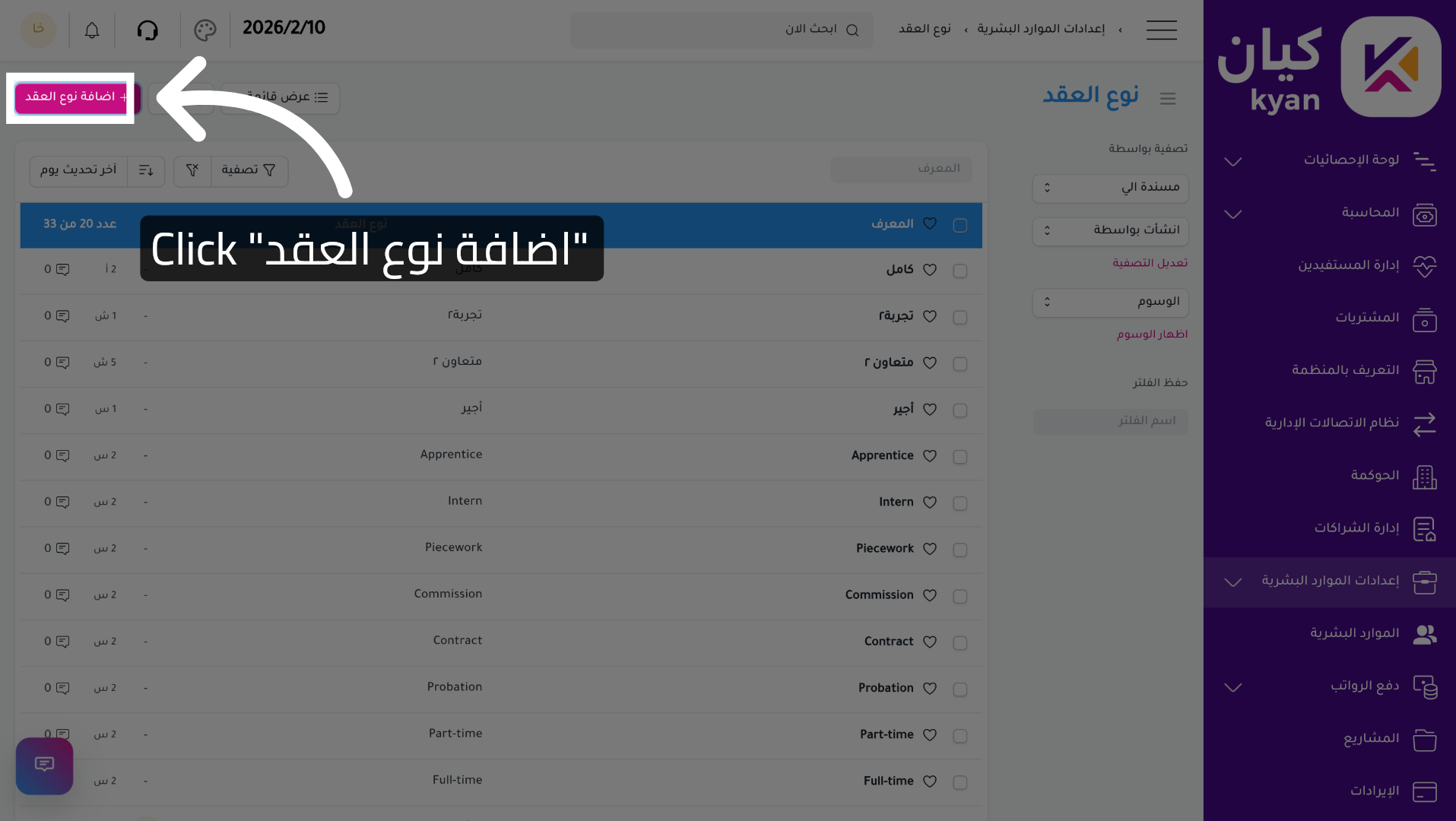Click إعدادات الموارد البشرية in the breadcrumb
This screenshot has height=821, width=1456.
pyautogui.click(x=1040, y=27)
